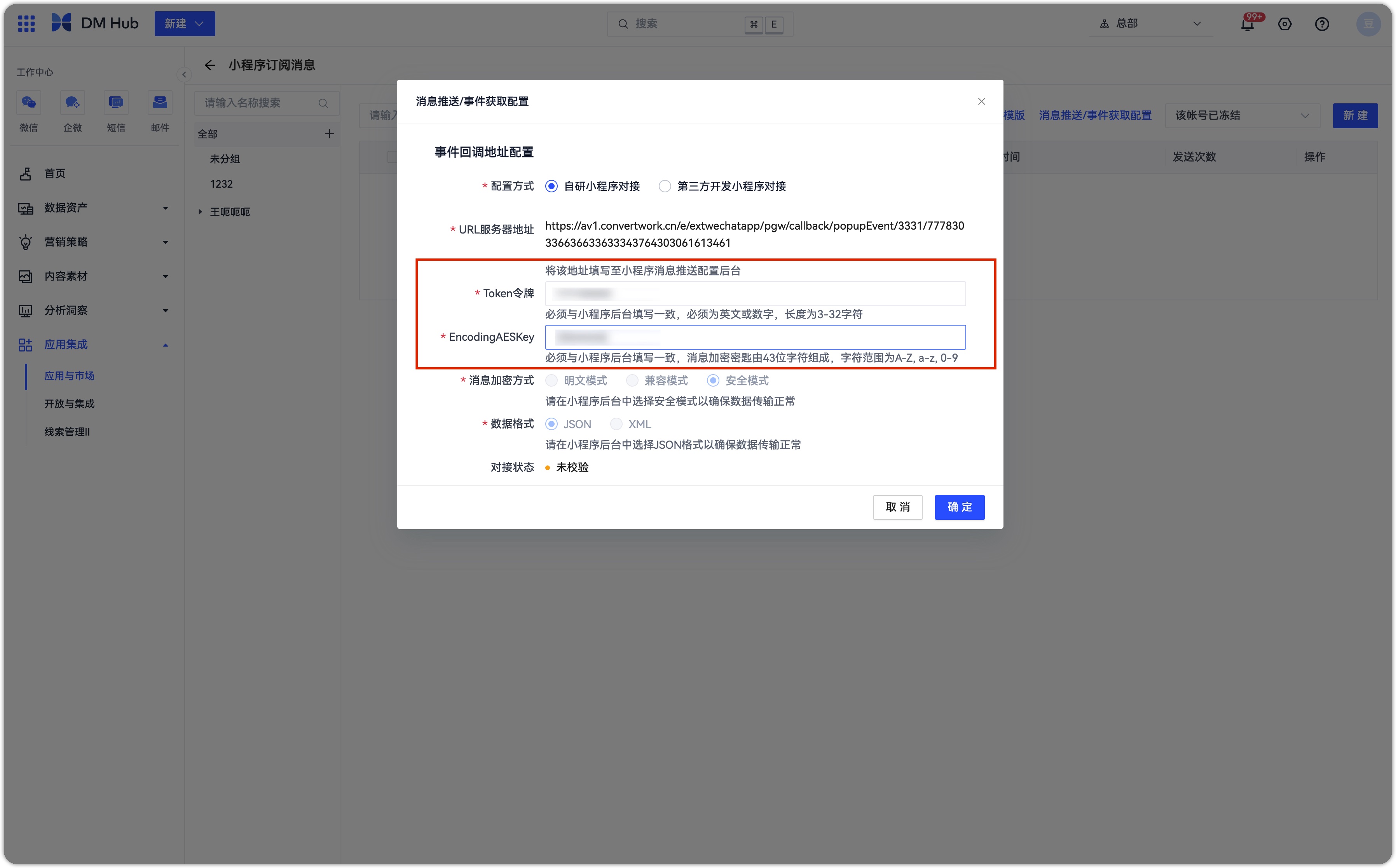Confirm with the 确定 button
The image size is (1396, 868).
960,507
